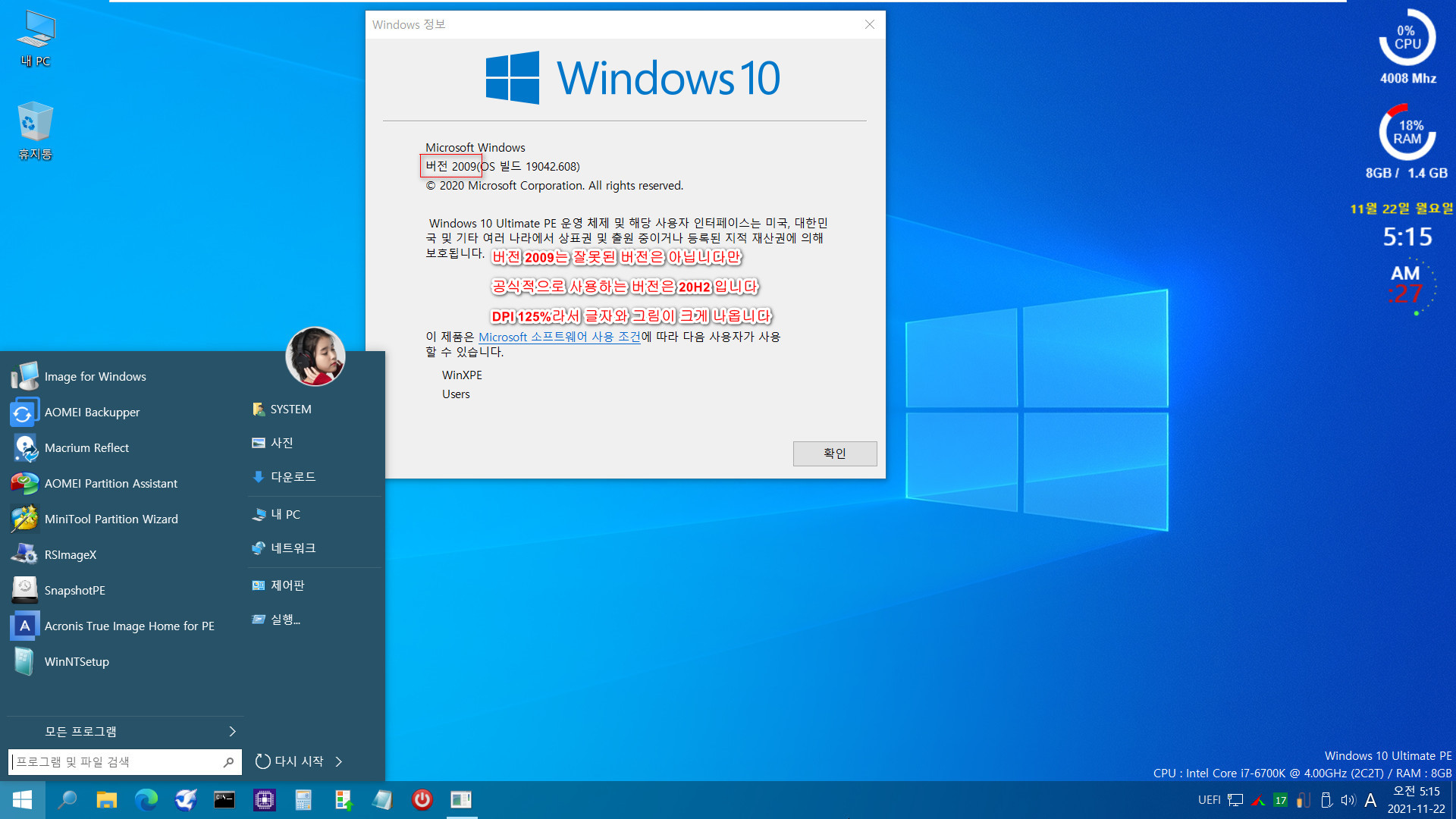The height and width of the screenshot is (819, 1456).
Task: Click the Windows Start button
Action: tap(22, 800)
